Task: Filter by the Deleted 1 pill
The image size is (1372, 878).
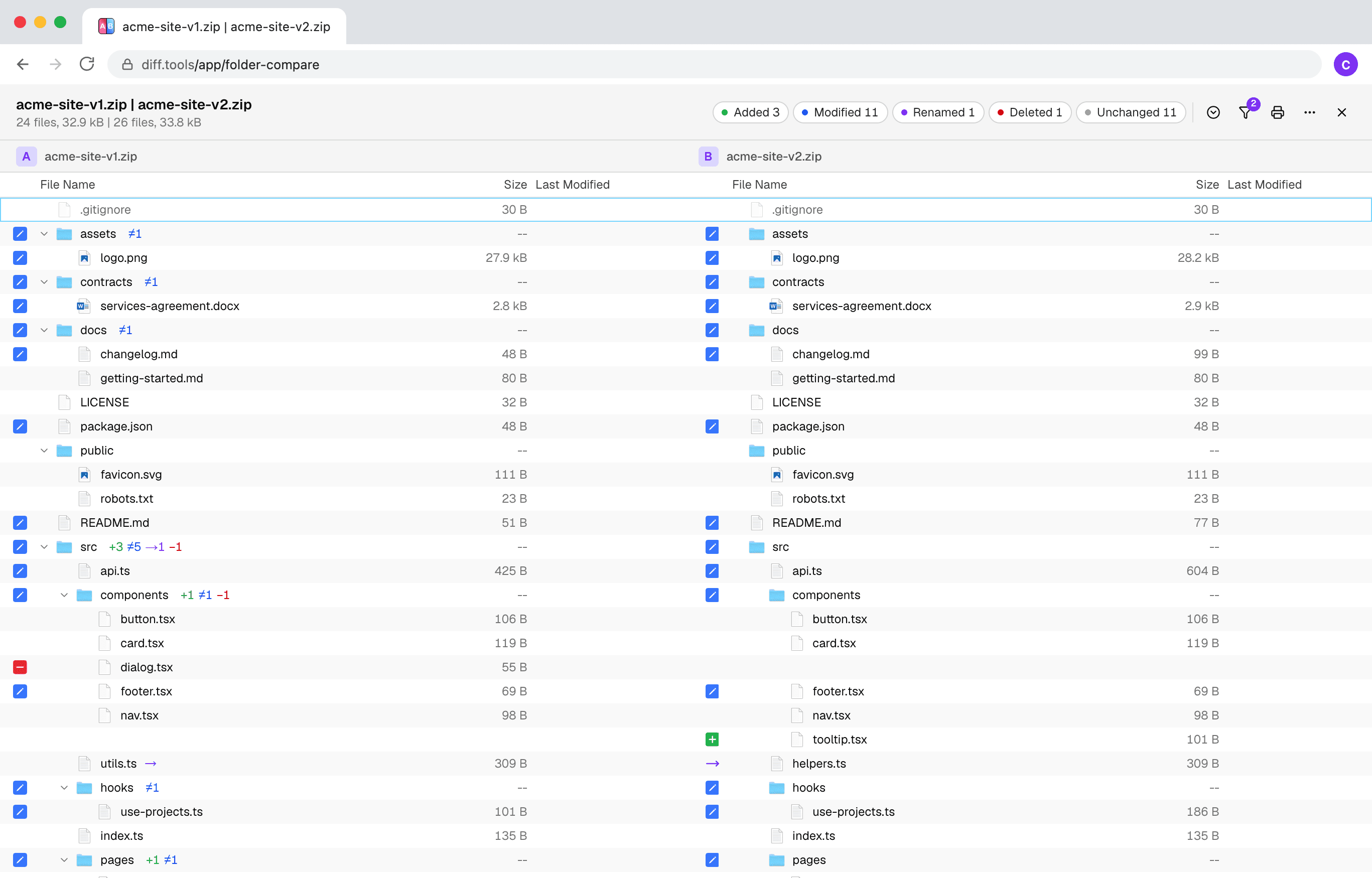Action: pyautogui.click(x=1029, y=112)
